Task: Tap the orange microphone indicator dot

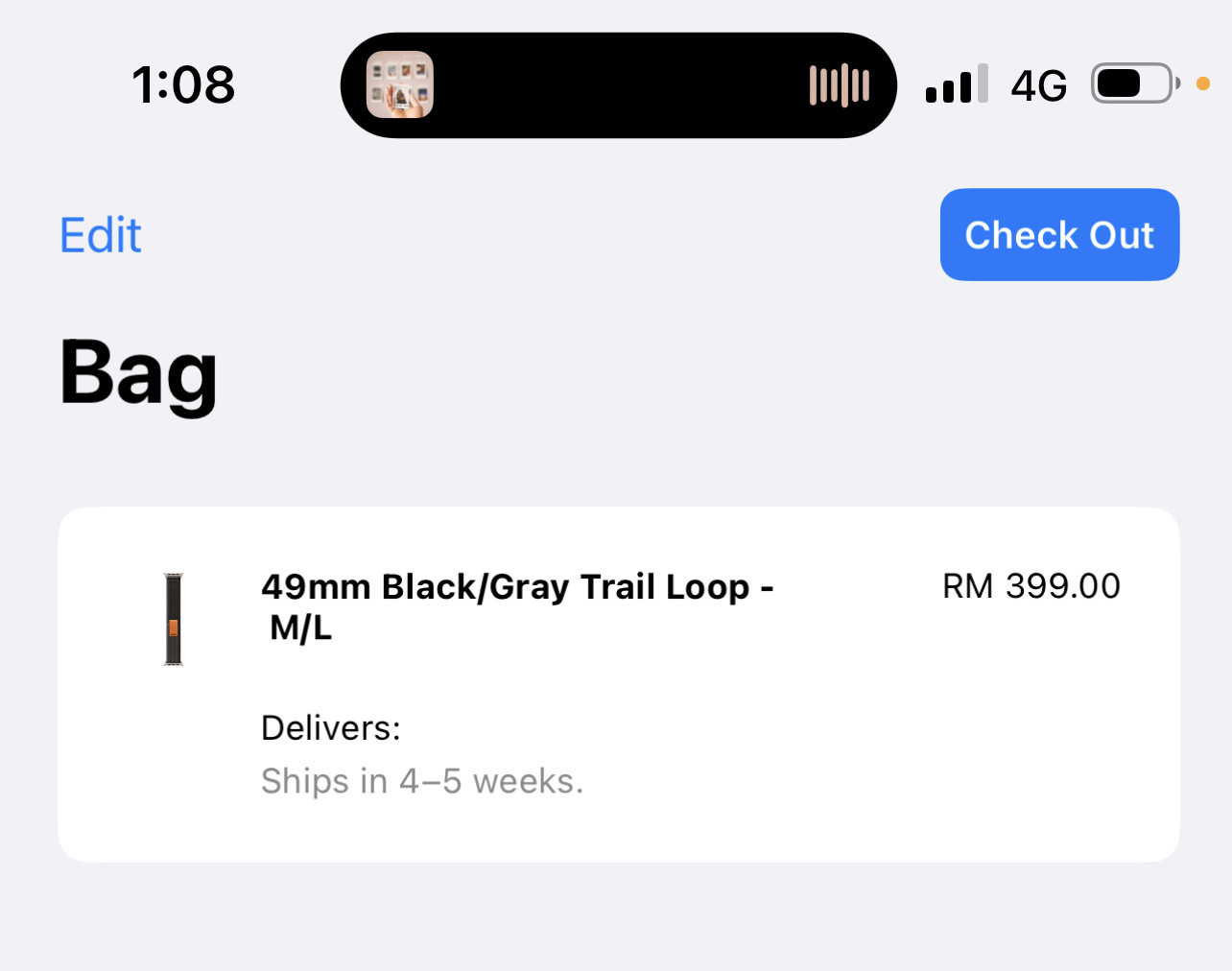Action: tap(1203, 84)
